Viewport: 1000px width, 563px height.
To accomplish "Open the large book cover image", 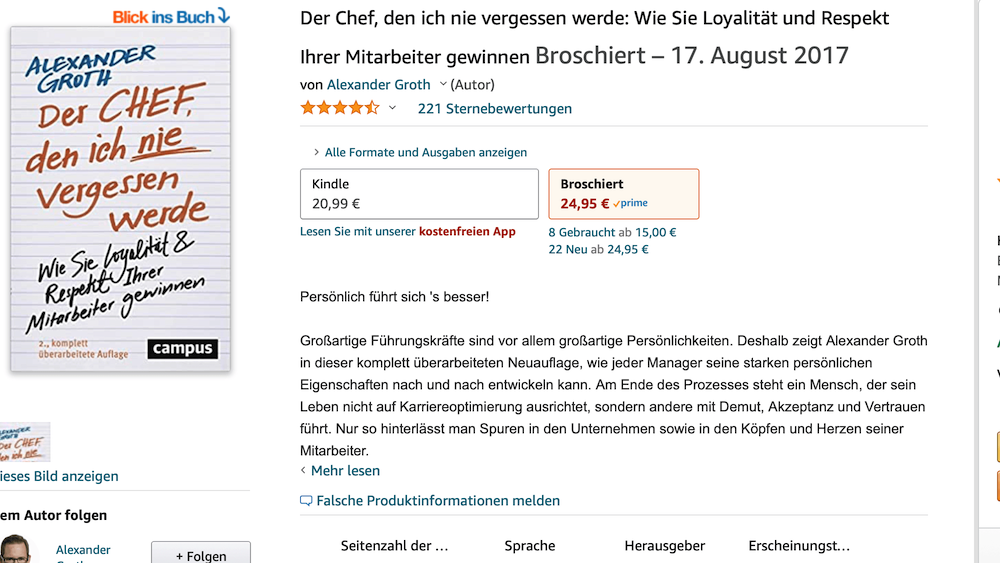I will pos(120,199).
